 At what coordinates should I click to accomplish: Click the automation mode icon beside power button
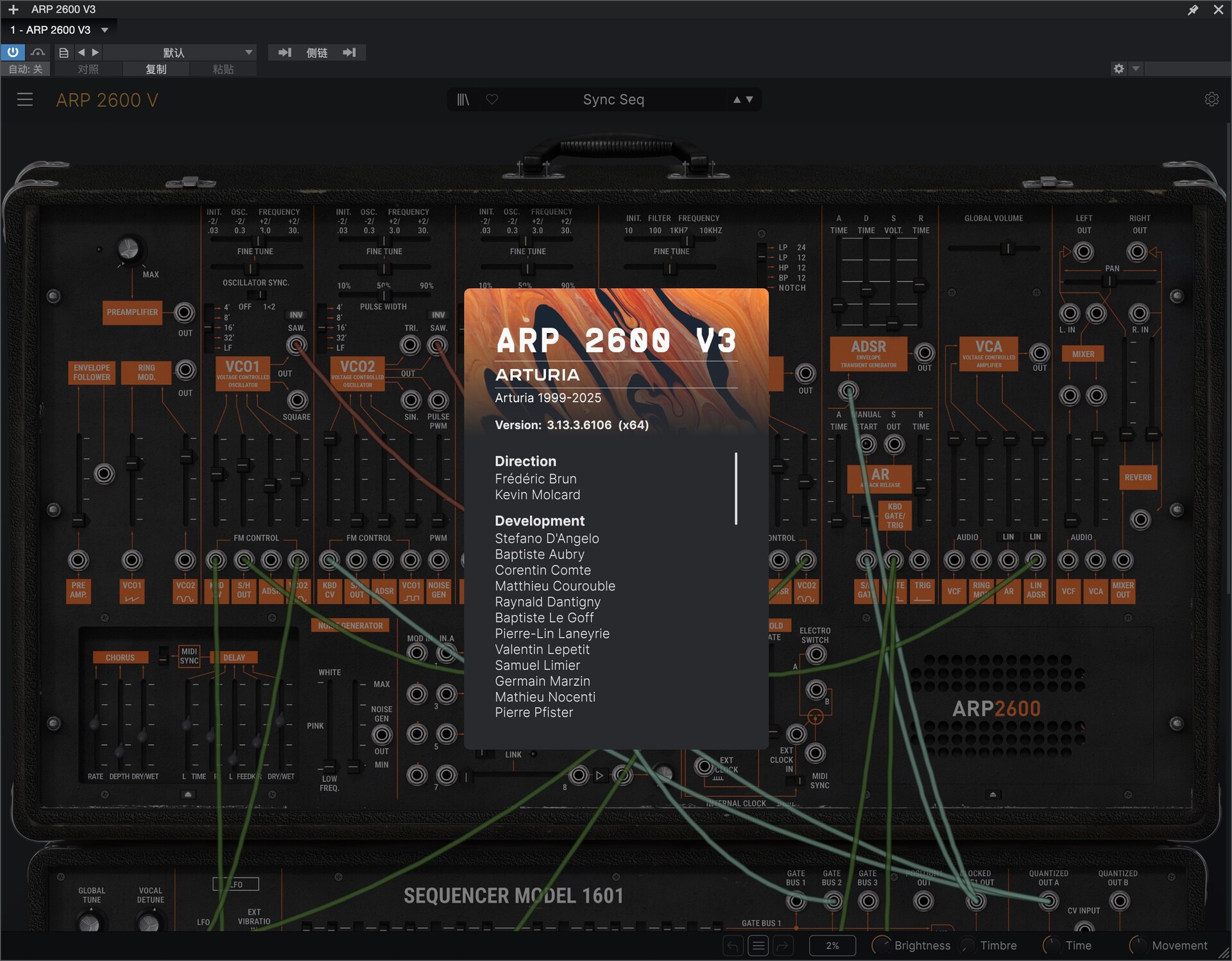(x=38, y=52)
